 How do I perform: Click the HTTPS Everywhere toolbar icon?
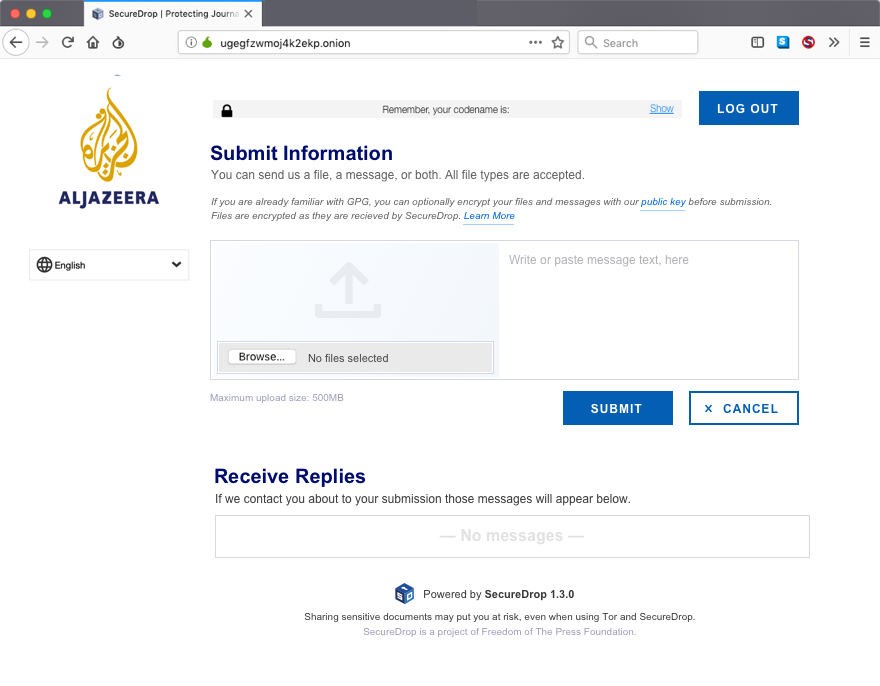783,42
